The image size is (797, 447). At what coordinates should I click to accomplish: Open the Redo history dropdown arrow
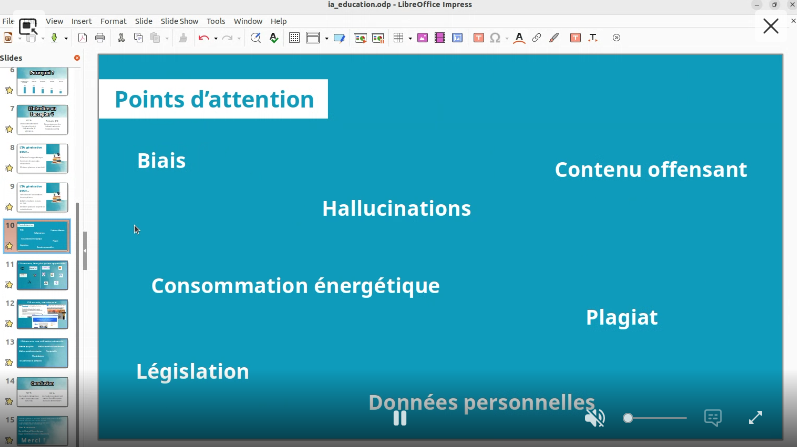point(239,38)
